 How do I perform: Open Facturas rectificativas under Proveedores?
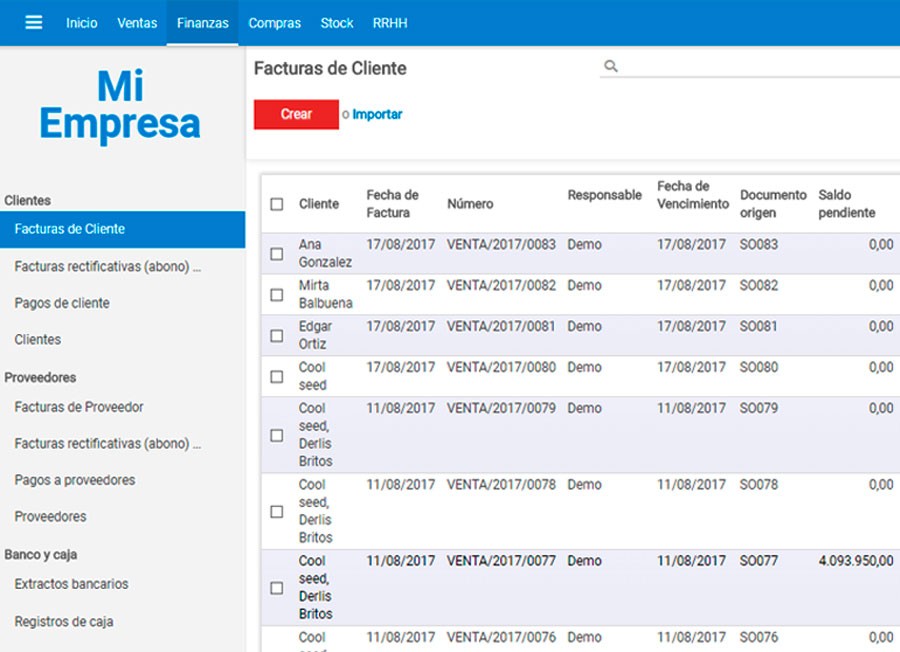[107, 444]
